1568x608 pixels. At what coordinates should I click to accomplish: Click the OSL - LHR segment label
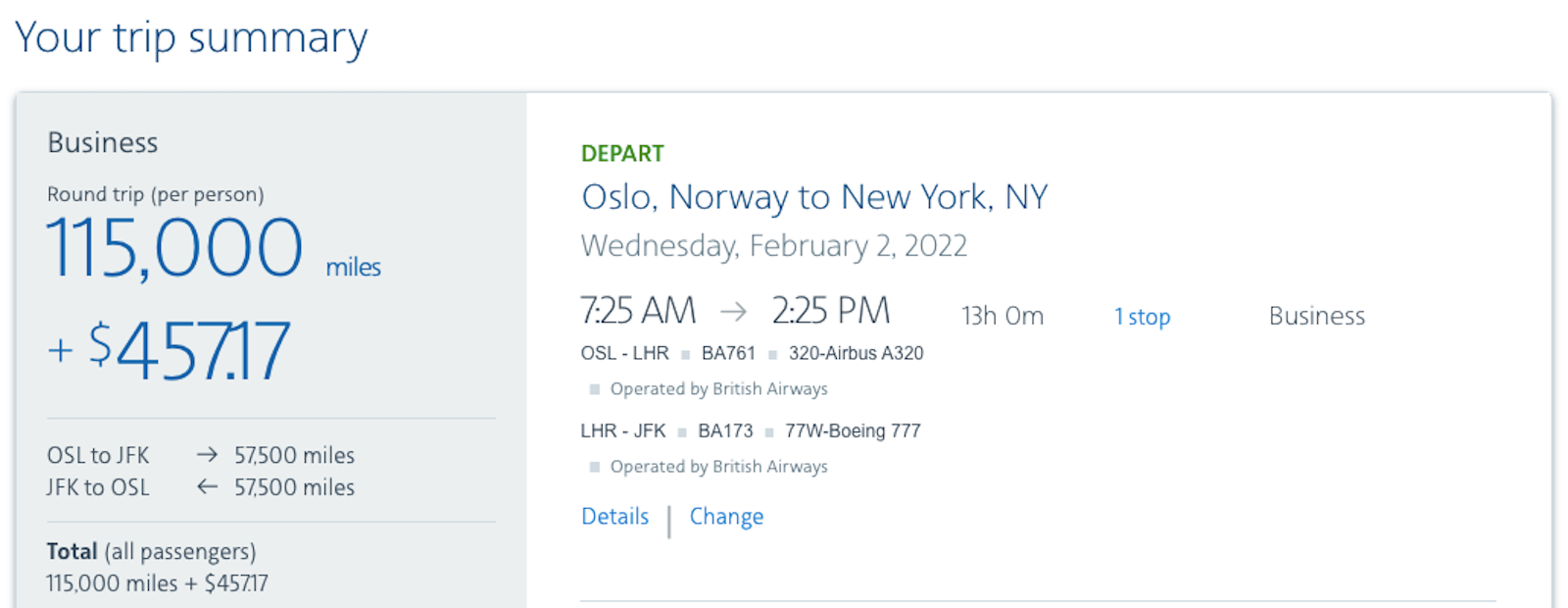(x=624, y=353)
